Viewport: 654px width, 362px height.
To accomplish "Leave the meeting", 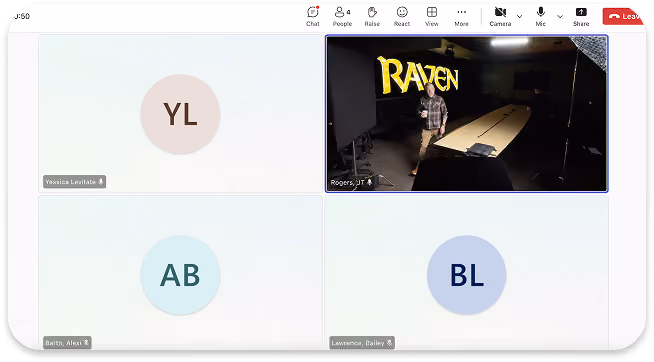I will pos(623,17).
